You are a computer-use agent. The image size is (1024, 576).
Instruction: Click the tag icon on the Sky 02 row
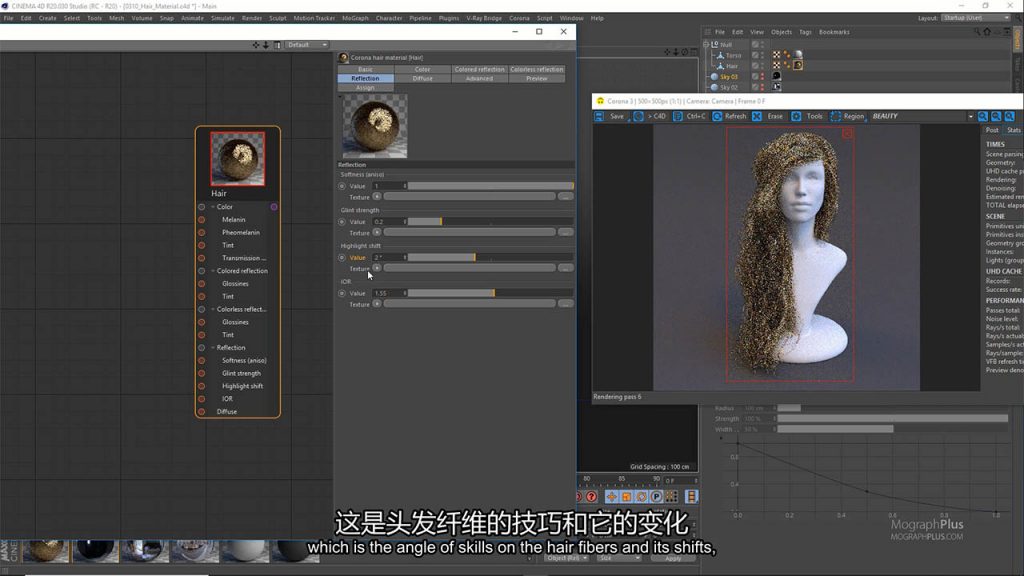(776, 86)
